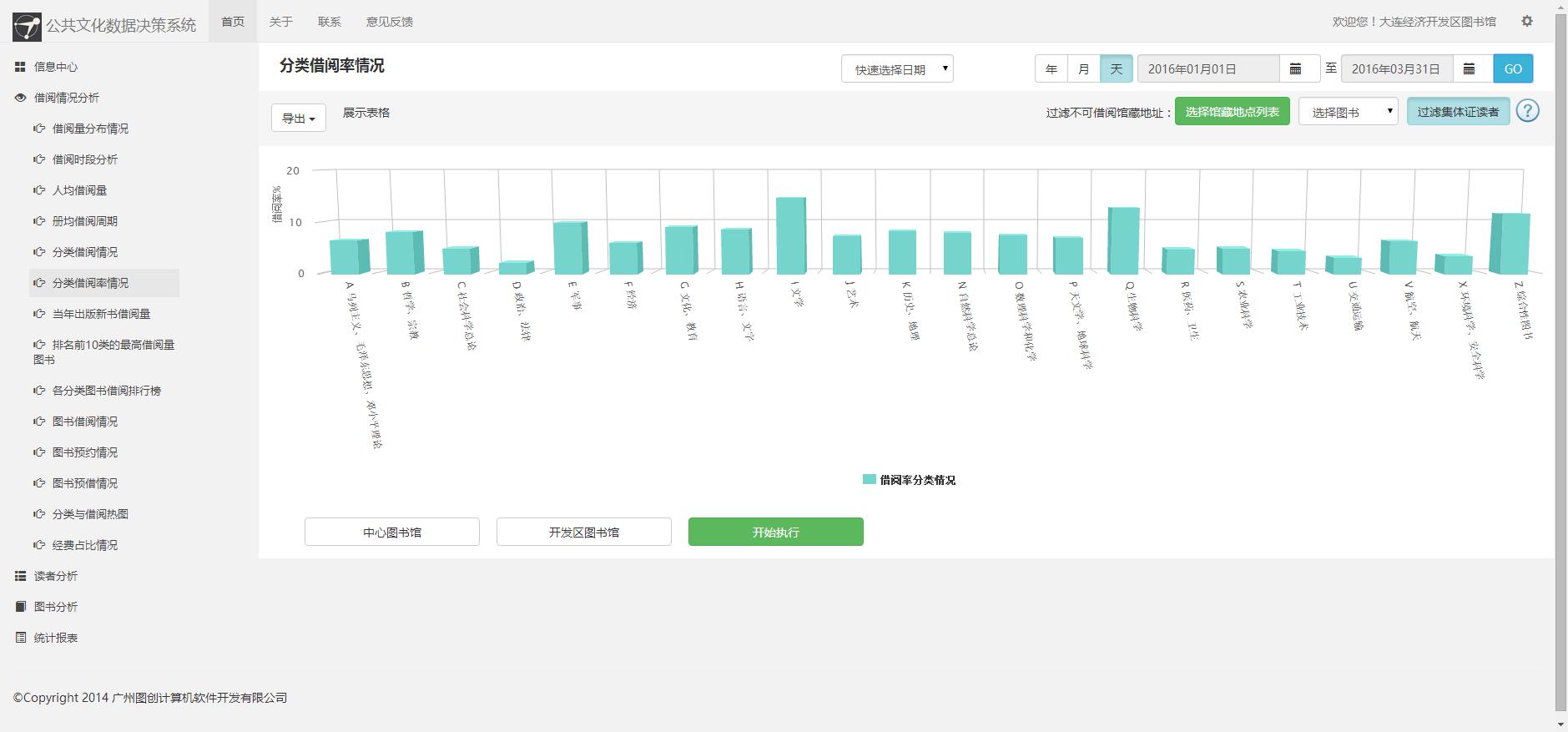
Task: Click the 信息中心 grid icon
Action: click(20, 67)
